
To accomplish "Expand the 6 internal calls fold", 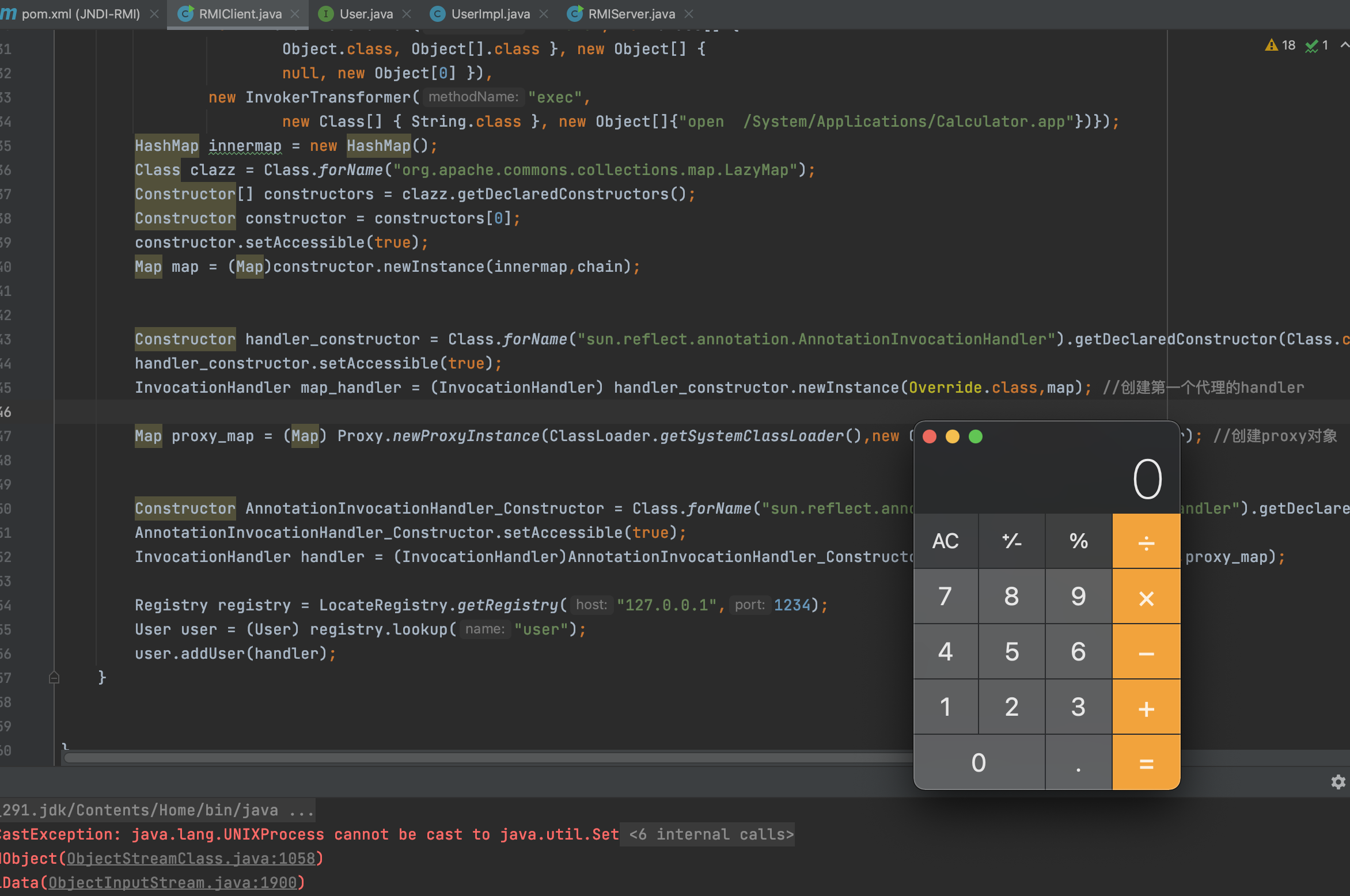I will [x=711, y=834].
